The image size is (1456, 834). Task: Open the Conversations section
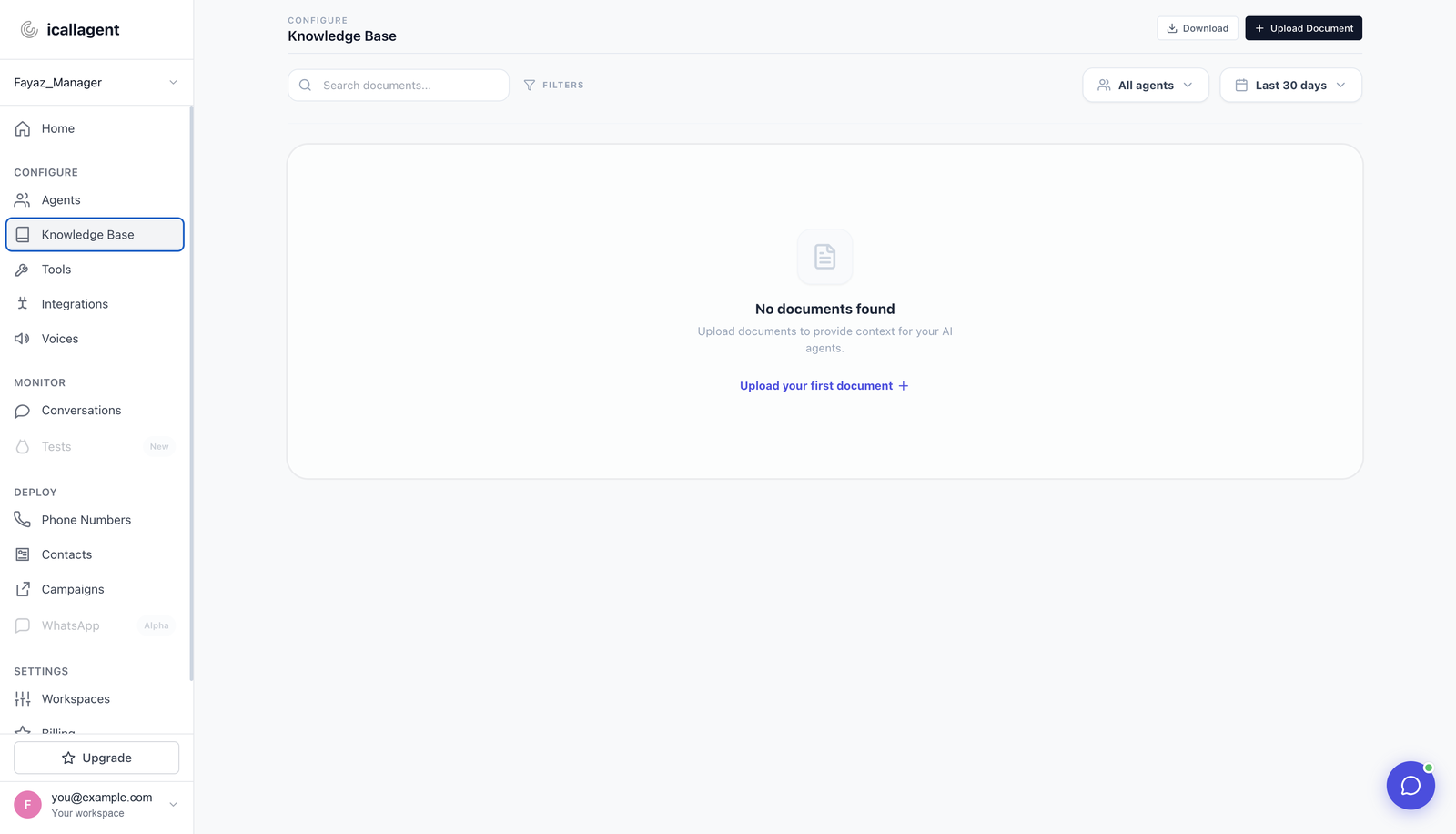click(x=95, y=411)
